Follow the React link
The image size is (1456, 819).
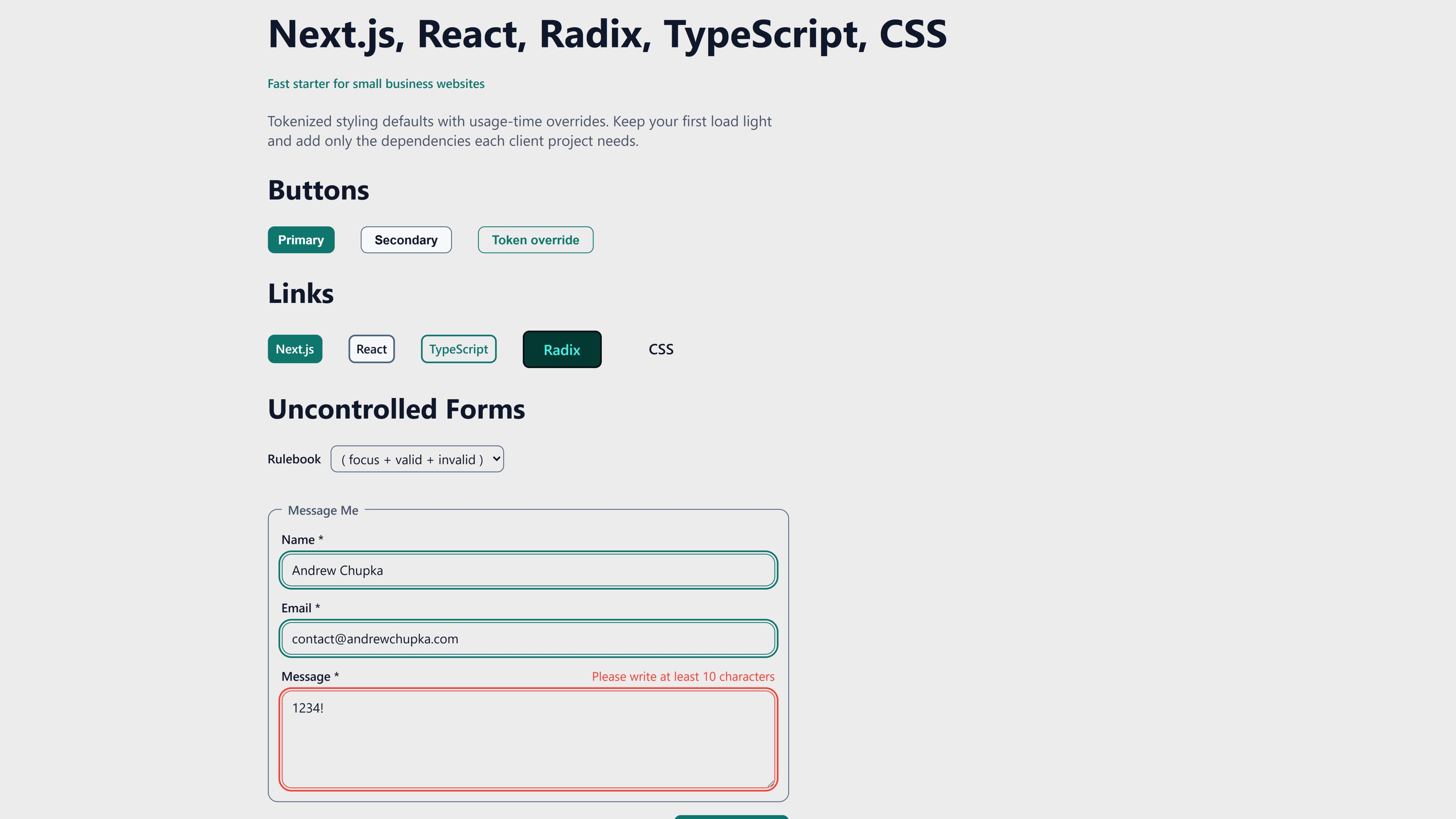pyautogui.click(x=371, y=349)
